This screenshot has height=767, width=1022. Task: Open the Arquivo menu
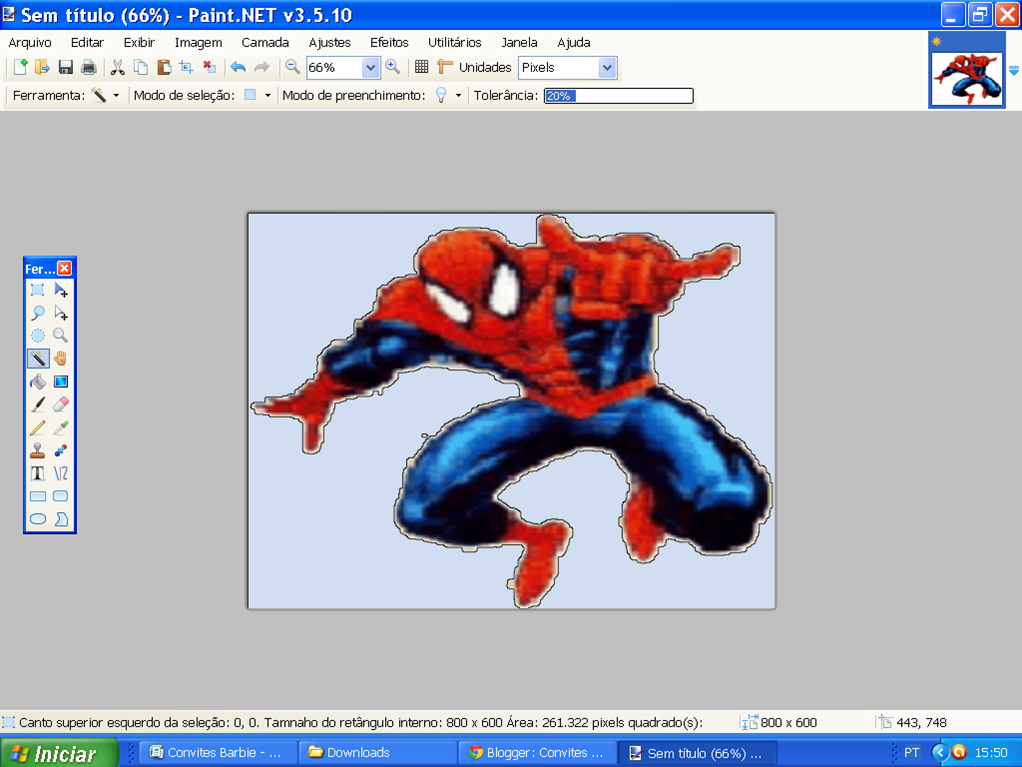point(30,42)
